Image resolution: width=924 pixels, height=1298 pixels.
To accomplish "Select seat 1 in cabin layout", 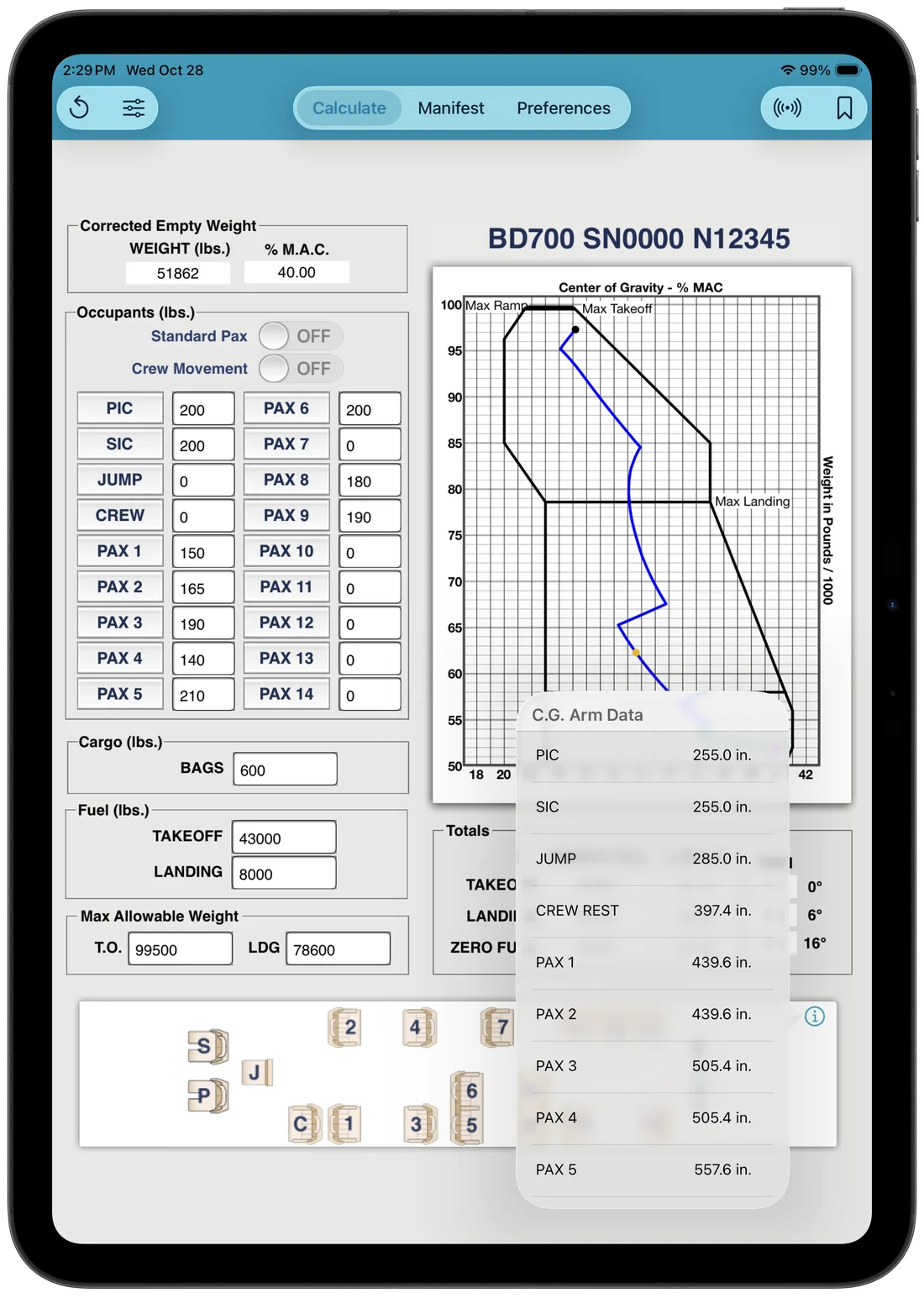I will click(x=345, y=1124).
